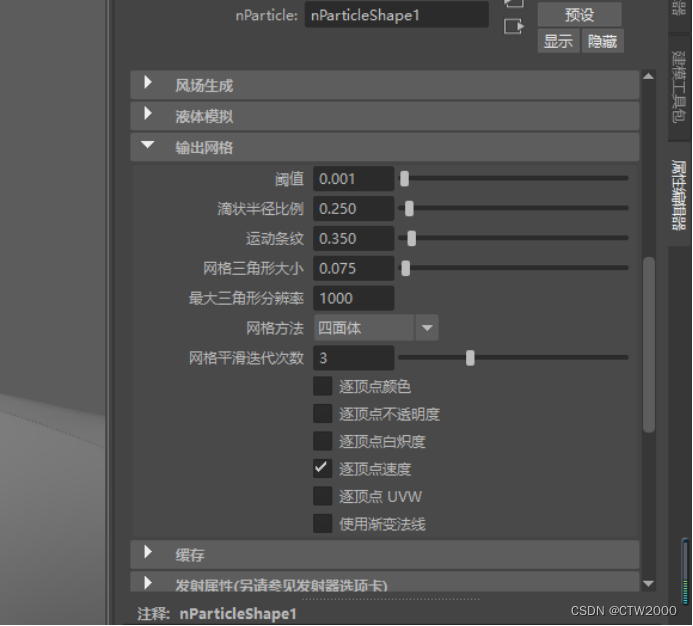Enable 逐顶点 UVW checkbox

[x=323, y=496]
